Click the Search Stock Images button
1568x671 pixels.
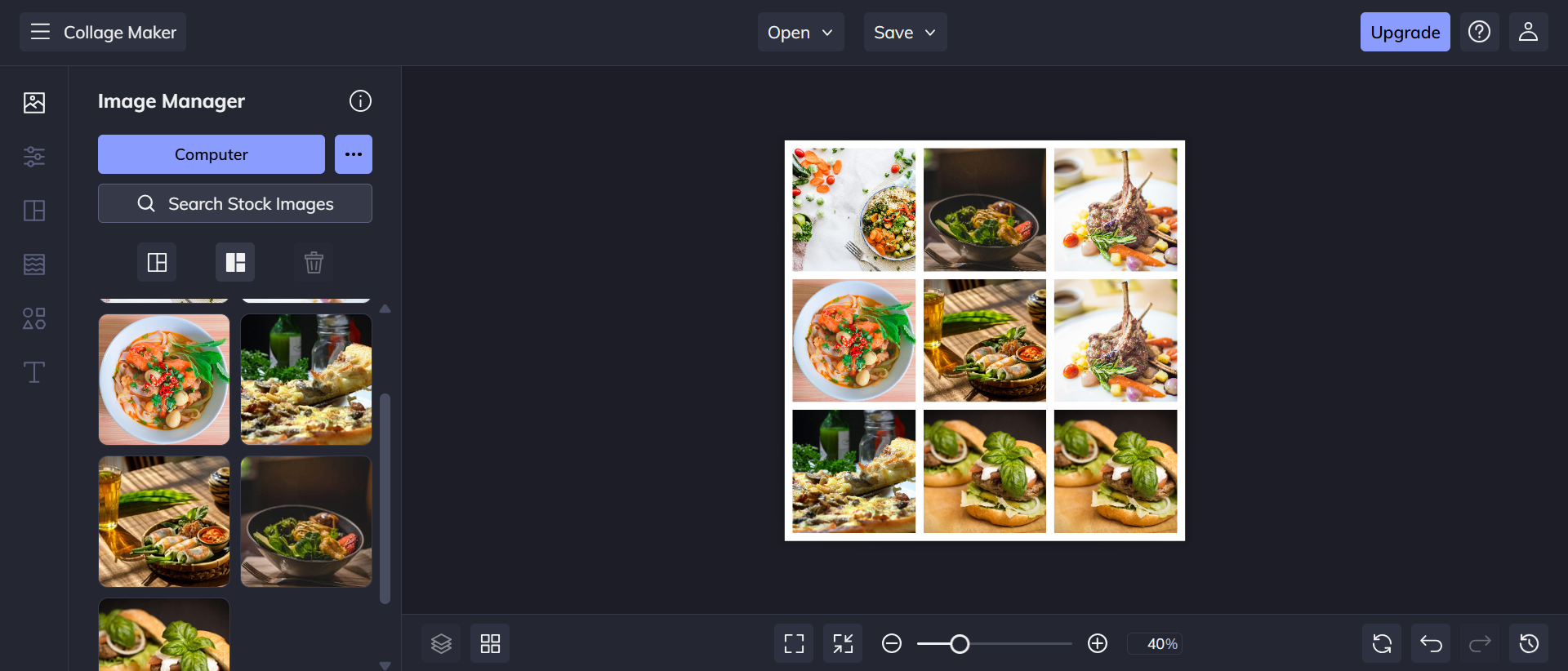235,203
